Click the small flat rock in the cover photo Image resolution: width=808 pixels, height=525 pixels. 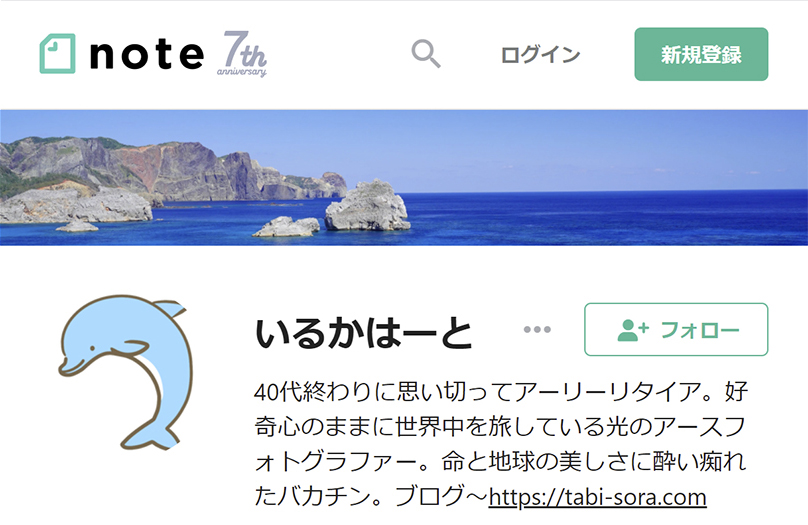287,227
